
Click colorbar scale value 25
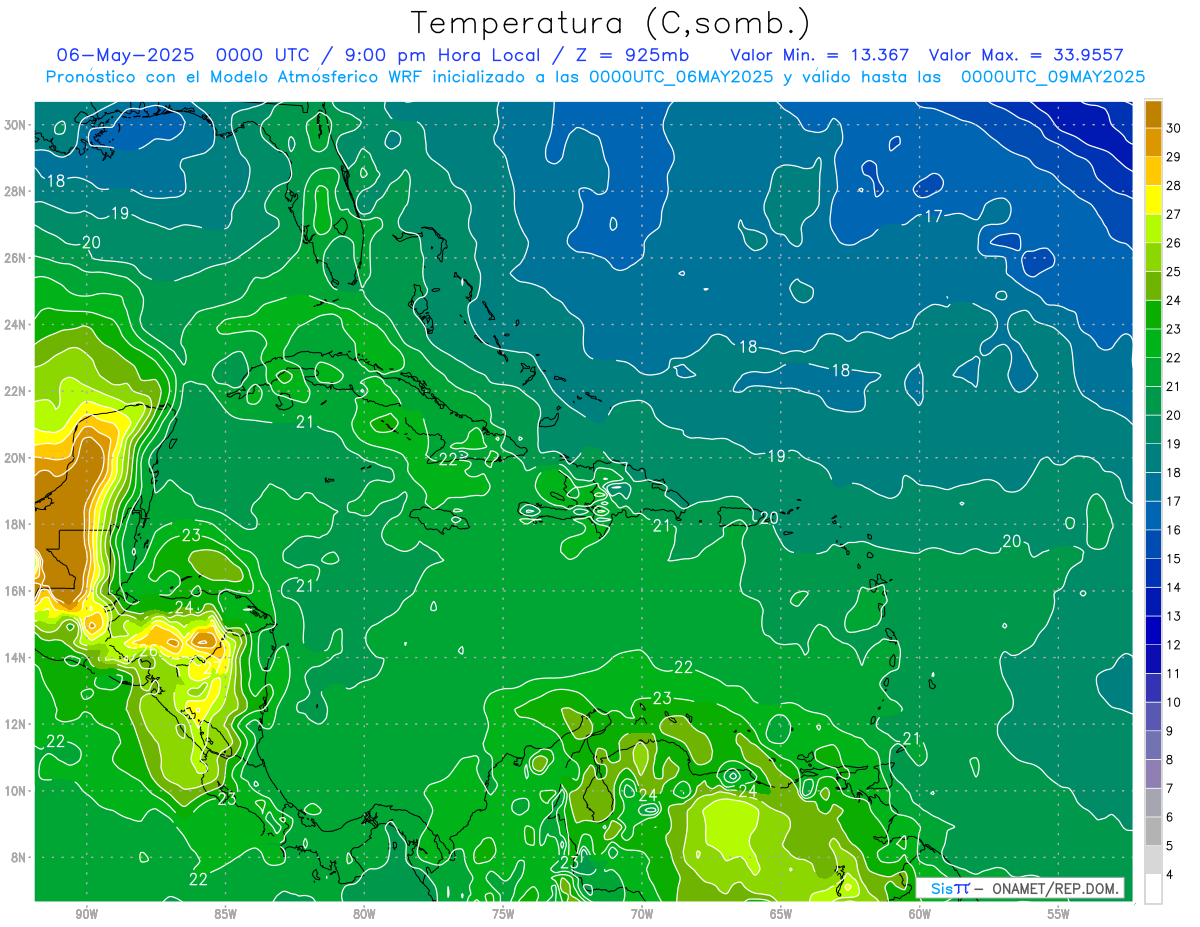coord(1174,271)
